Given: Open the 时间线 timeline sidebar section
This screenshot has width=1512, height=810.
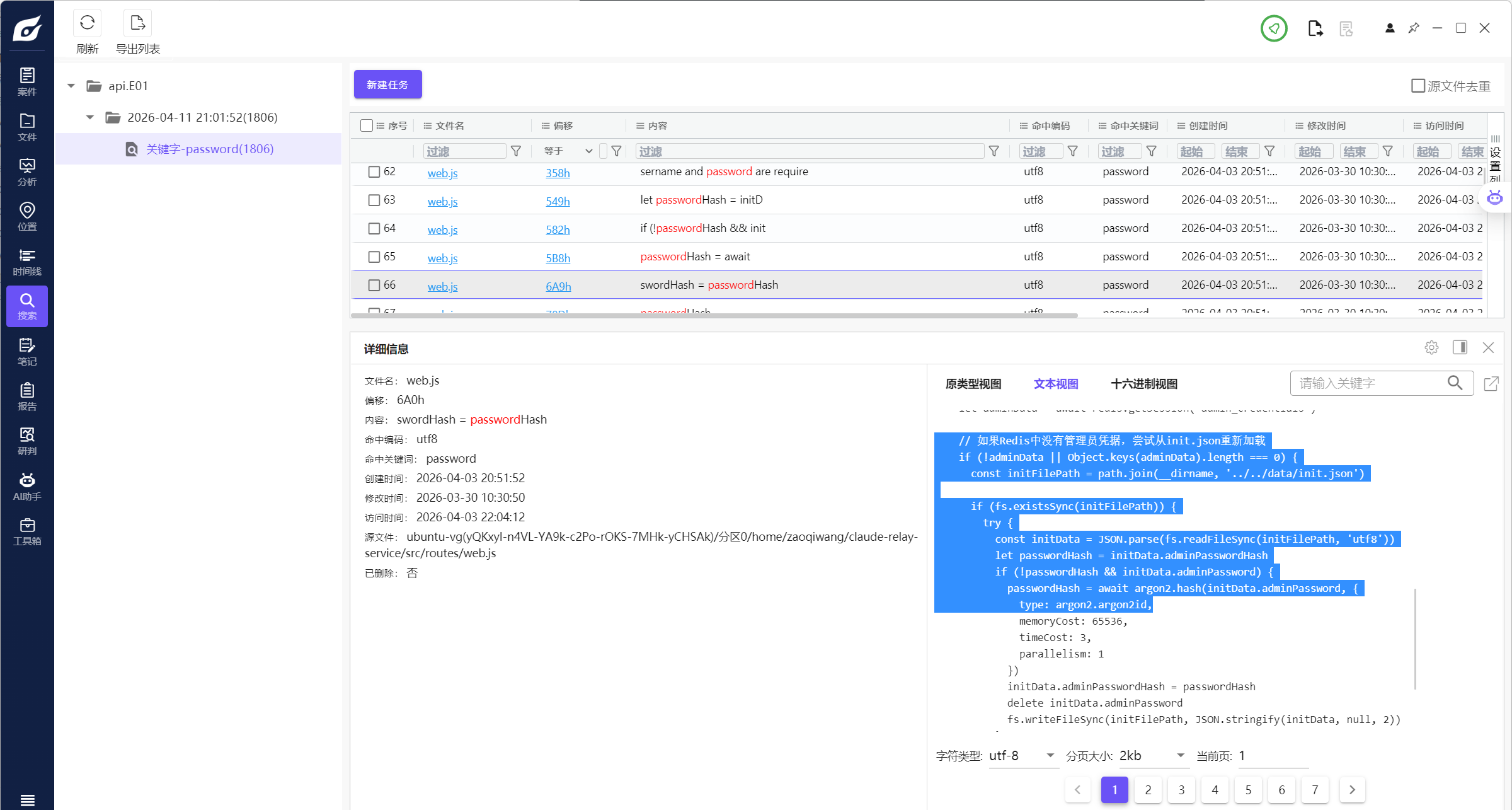Looking at the screenshot, I should [x=27, y=262].
